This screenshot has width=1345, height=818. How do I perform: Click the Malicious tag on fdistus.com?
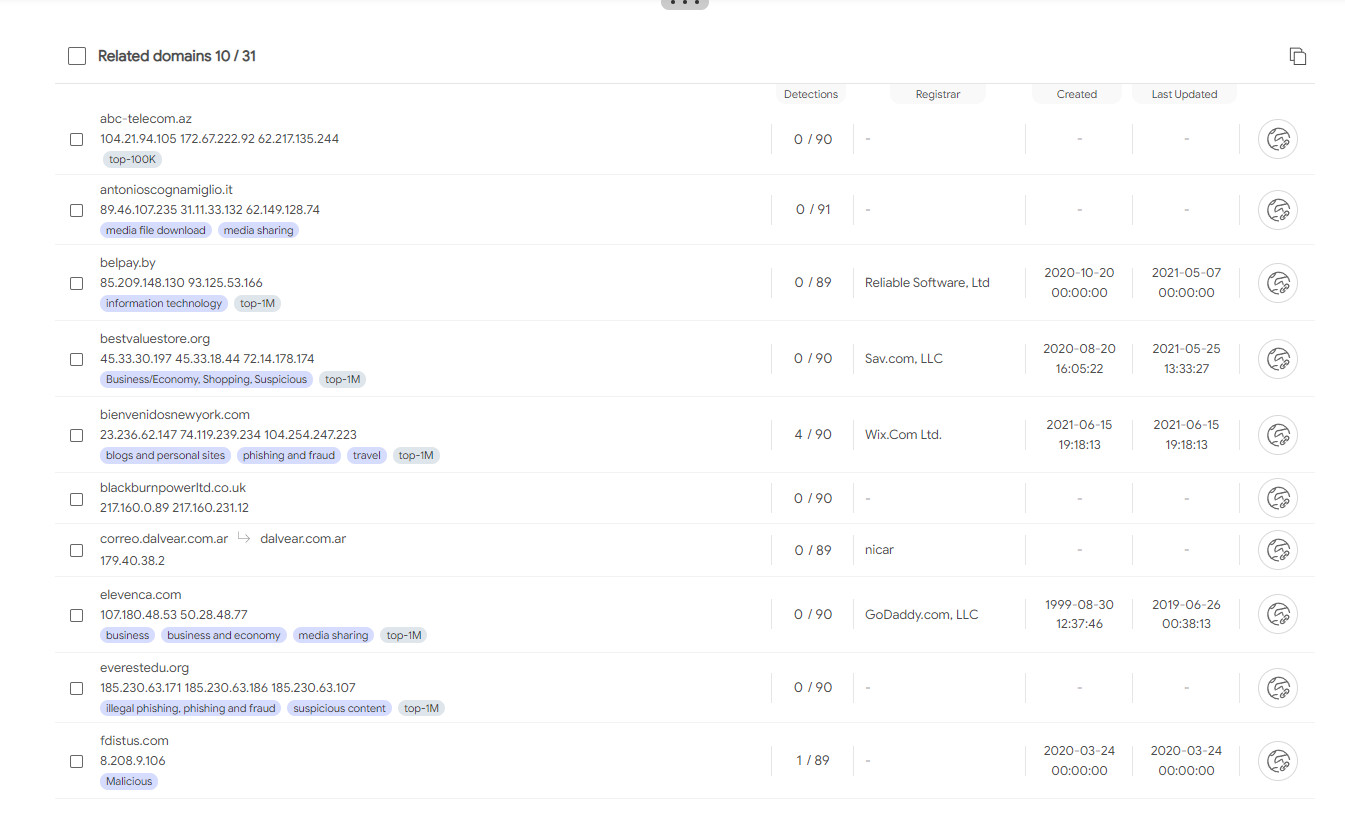[x=129, y=781]
